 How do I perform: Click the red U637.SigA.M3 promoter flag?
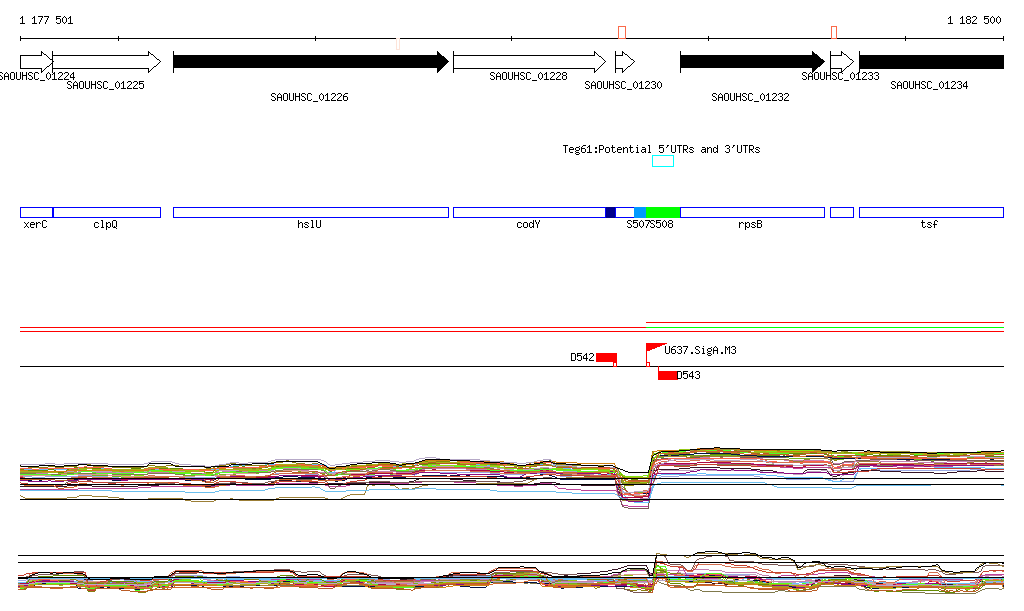coord(654,349)
